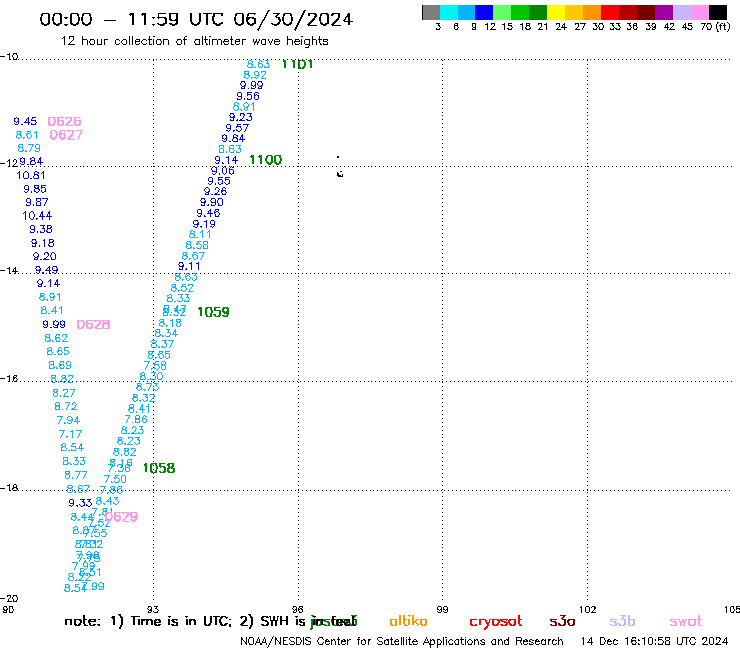The width and height of the screenshot is (740, 650).
Task: Click the wave height value 8.79
Action: click(x=29, y=148)
